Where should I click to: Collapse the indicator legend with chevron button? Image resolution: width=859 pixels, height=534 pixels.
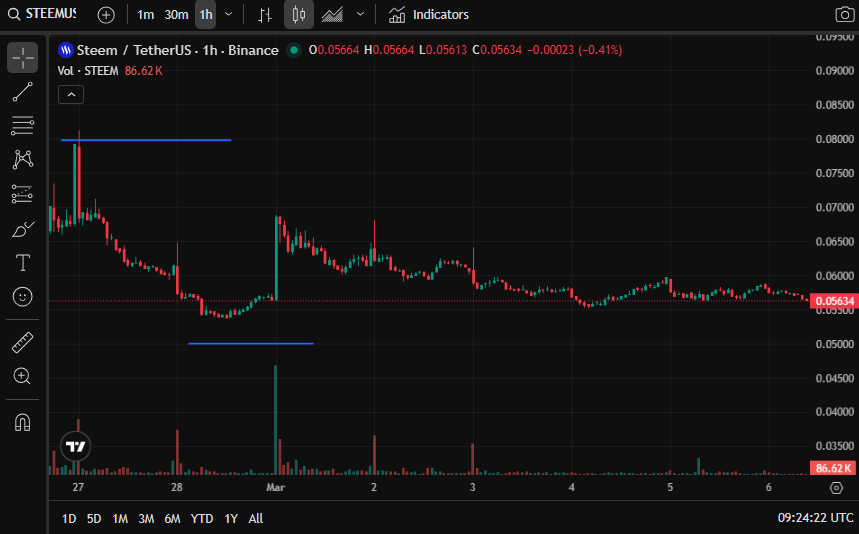click(x=71, y=95)
